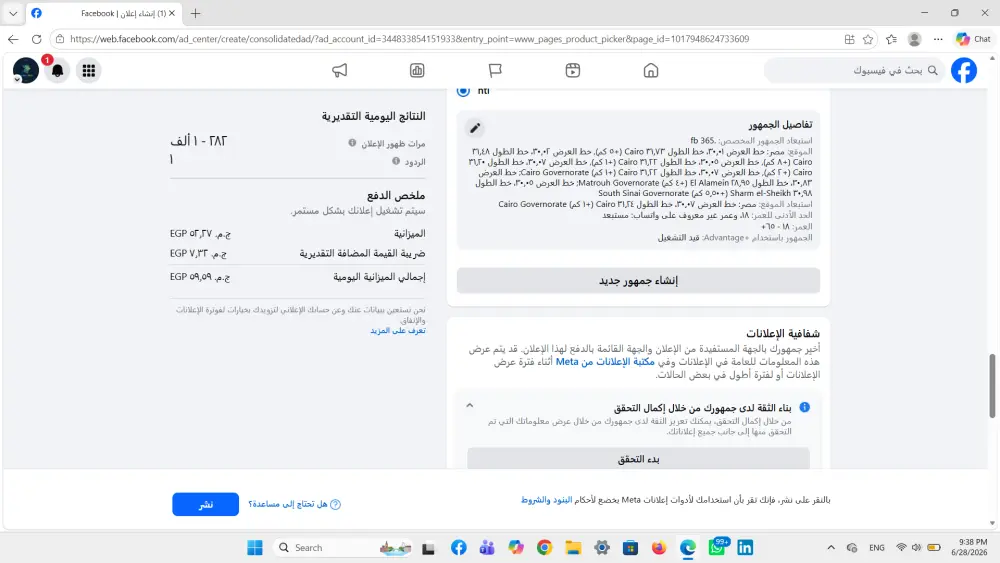Screen dimensions: 1000x563
Task: Open Facebook app in taskbar
Action: point(459,548)
